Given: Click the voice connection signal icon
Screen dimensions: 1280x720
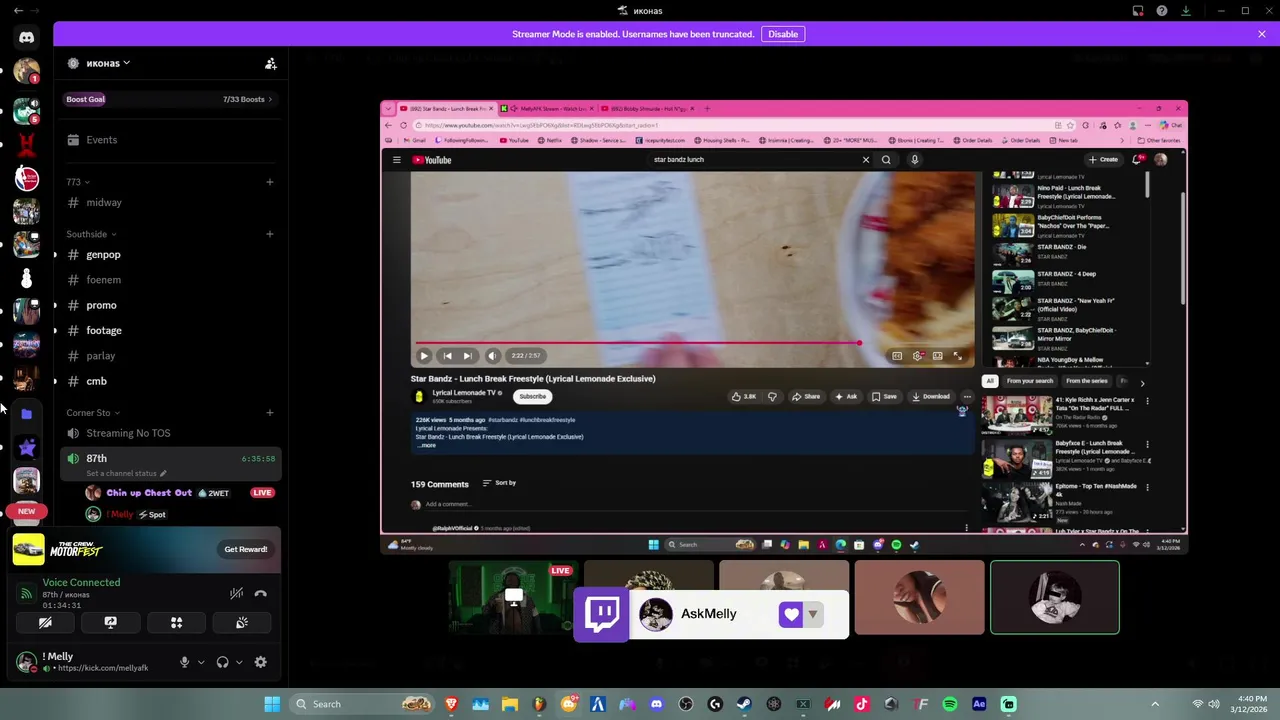Looking at the screenshot, I should (27, 593).
